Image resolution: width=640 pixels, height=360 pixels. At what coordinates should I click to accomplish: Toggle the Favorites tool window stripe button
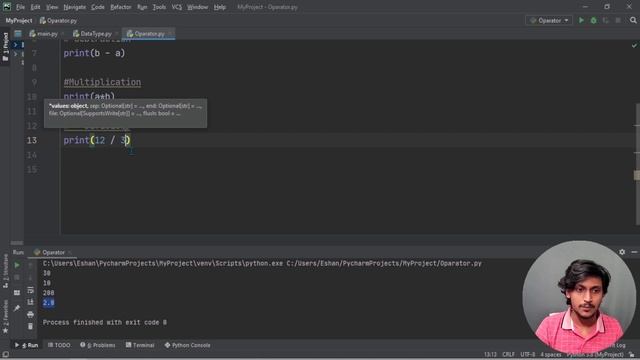click(x=5, y=316)
